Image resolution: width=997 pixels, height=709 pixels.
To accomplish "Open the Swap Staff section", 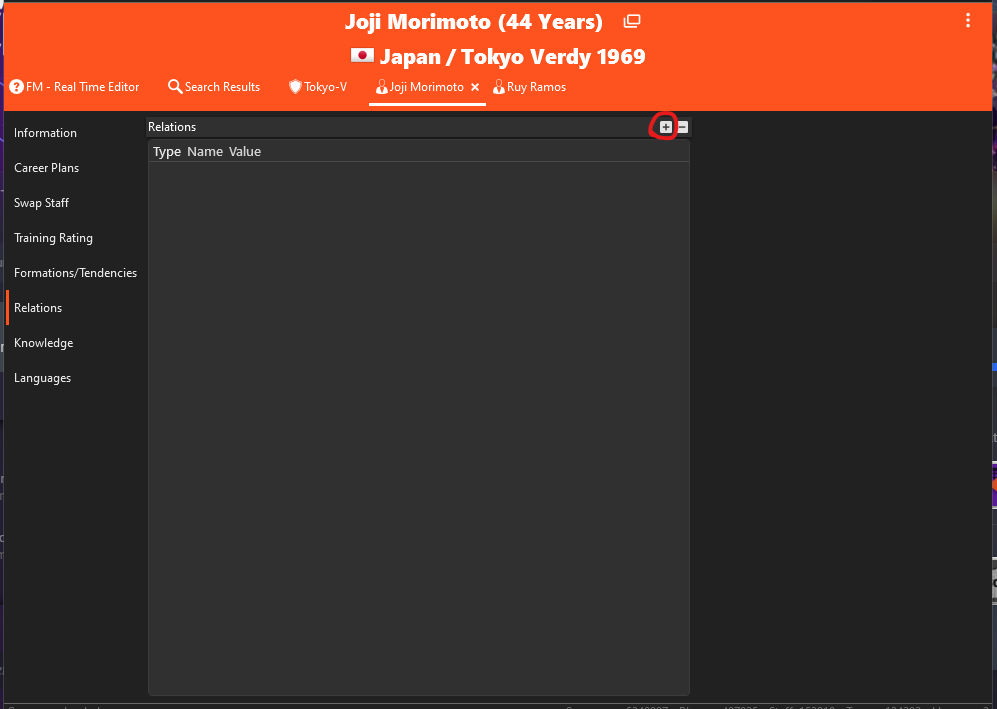I will [x=41, y=203].
